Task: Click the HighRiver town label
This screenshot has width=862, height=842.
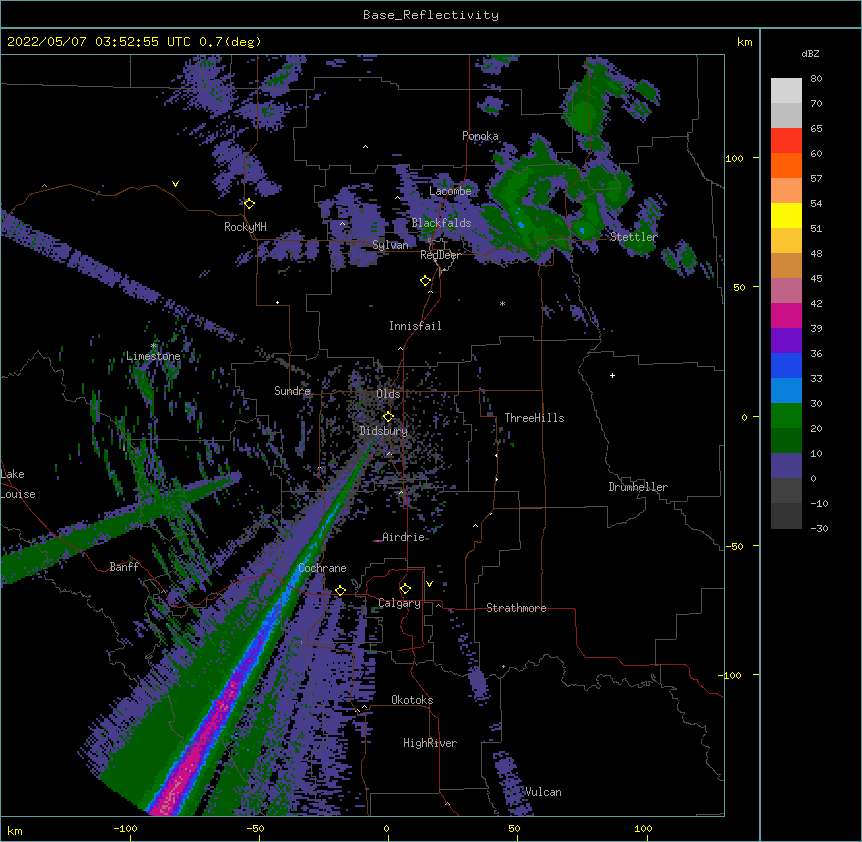Action: (430, 743)
